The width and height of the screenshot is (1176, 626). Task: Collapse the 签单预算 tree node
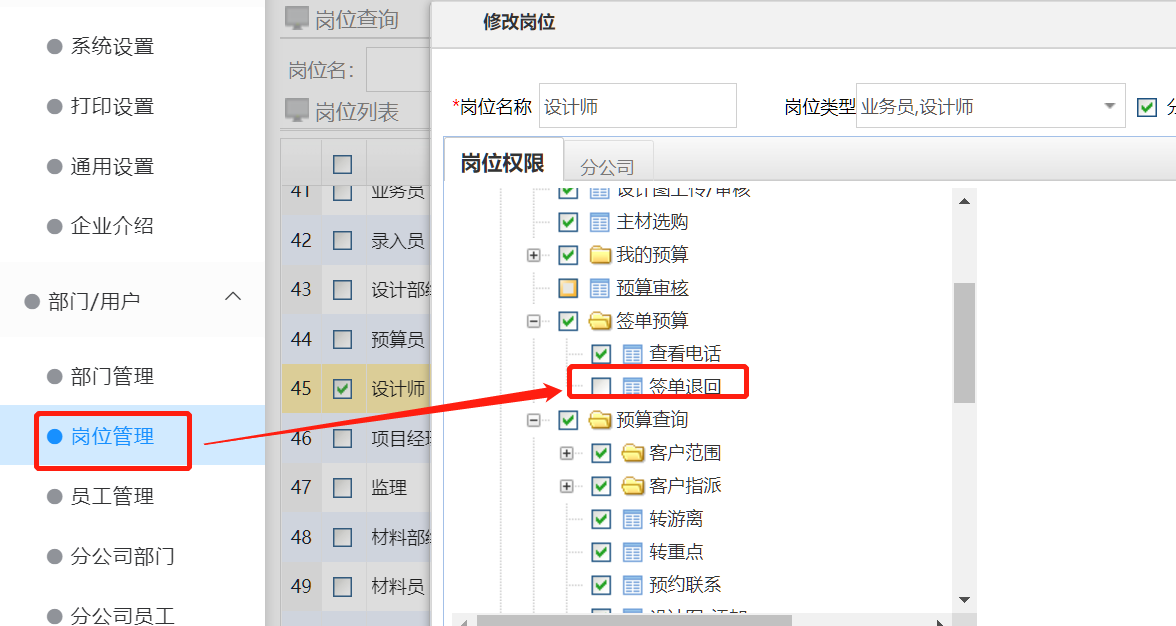(x=533, y=321)
